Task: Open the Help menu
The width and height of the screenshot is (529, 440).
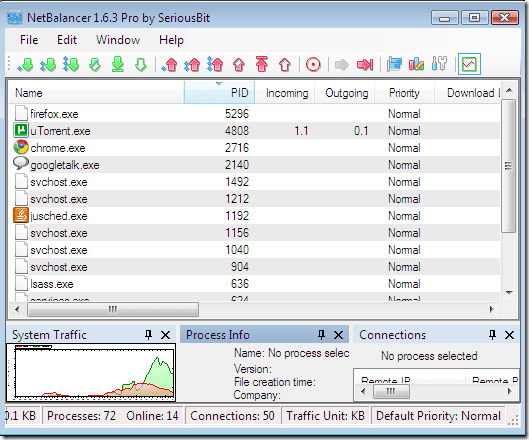Action: tap(171, 40)
